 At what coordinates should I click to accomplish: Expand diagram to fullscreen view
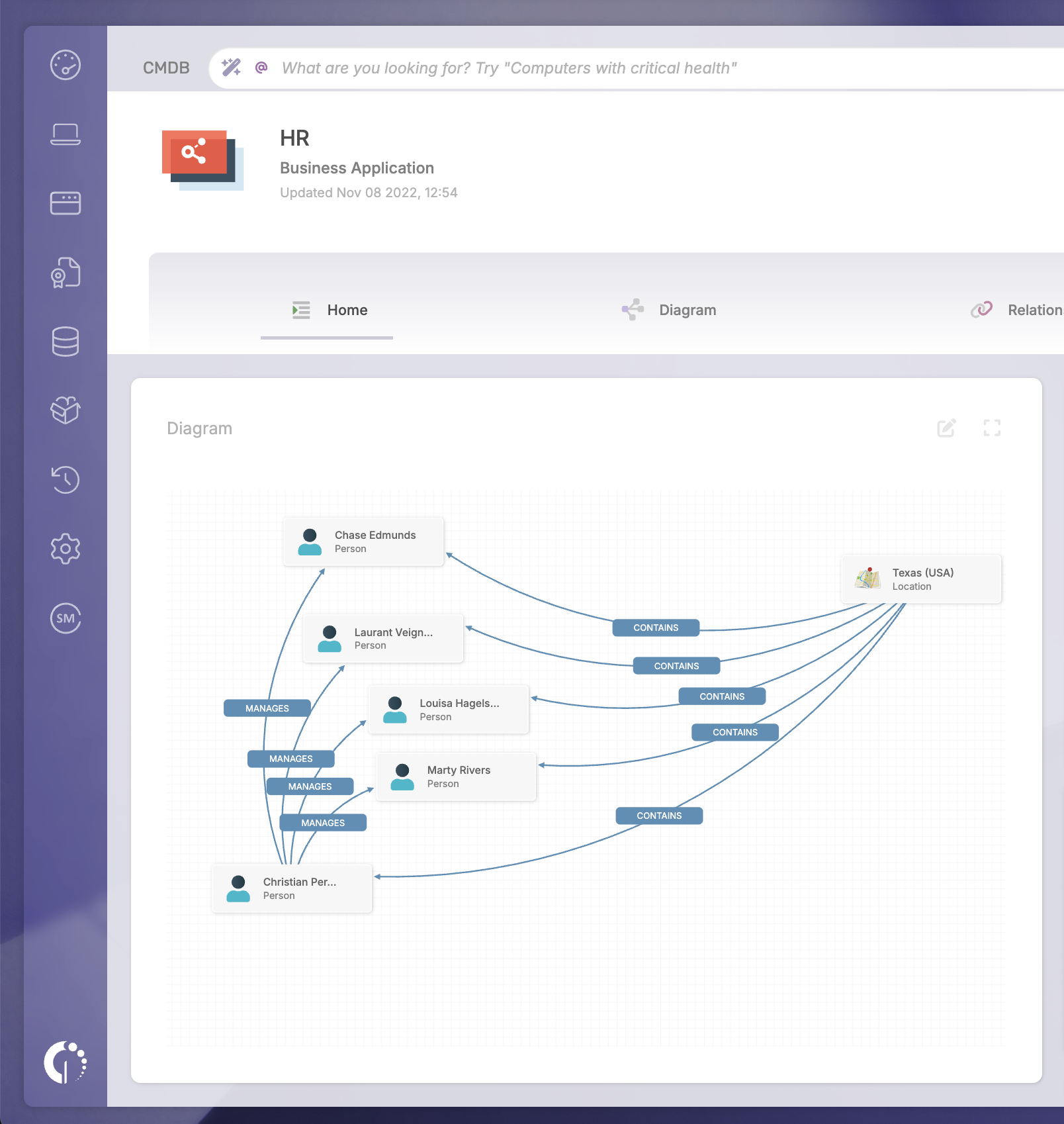pos(991,428)
